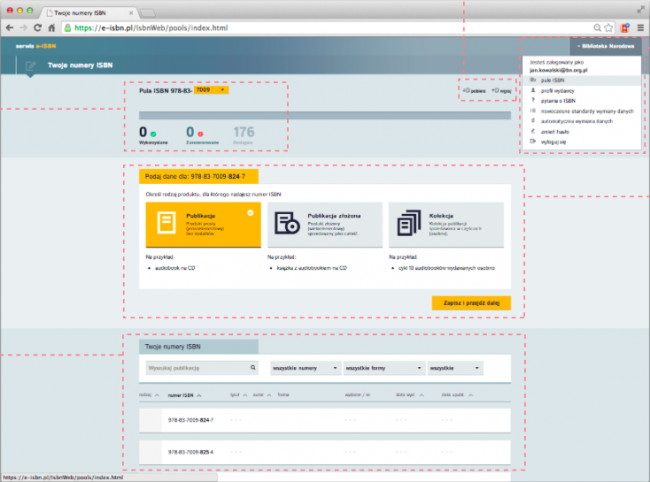The width and height of the screenshot is (650, 482).
Task: Open the wszystkie numery filter dropdown
Action: pyautogui.click(x=306, y=368)
